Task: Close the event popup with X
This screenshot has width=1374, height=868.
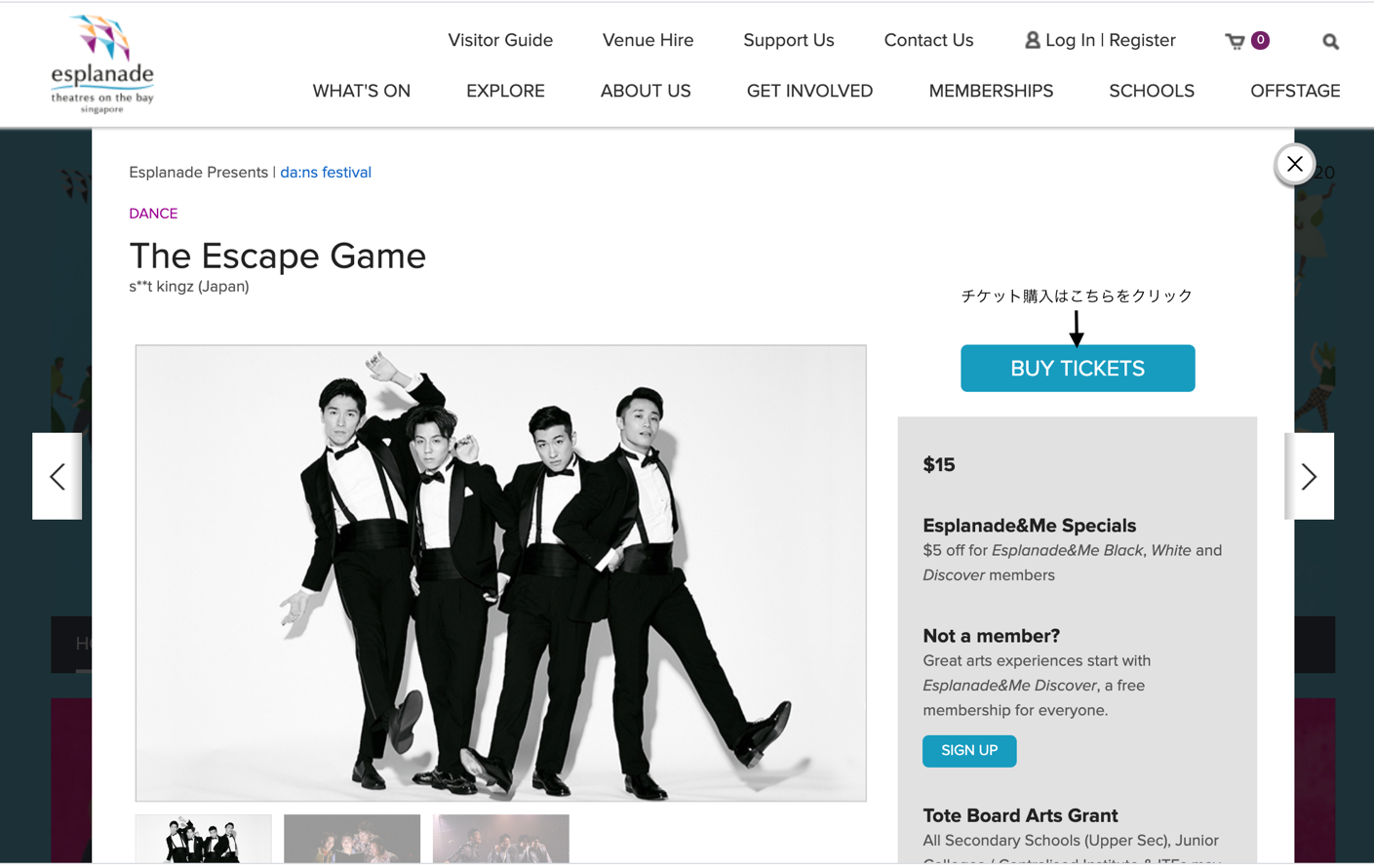Action: (1295, 164)
